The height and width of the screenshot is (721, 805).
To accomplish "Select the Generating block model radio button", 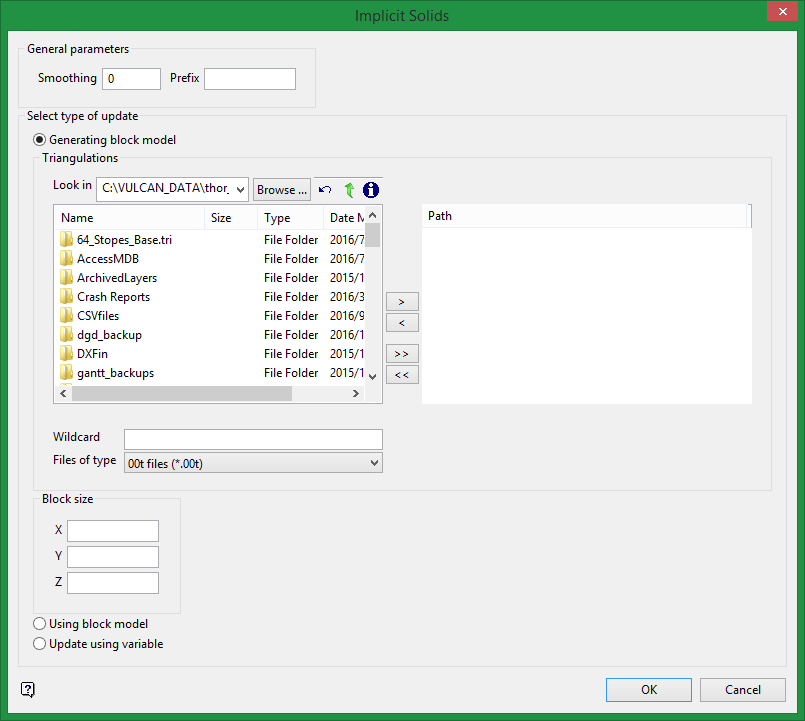I will pyautogui.click(x=40, y=140).
